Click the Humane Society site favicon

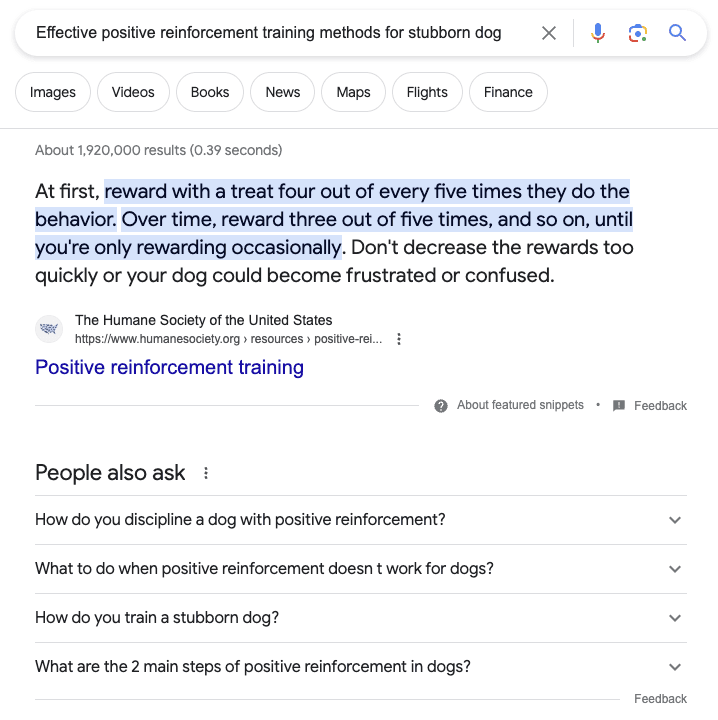[x=49, y=329]
